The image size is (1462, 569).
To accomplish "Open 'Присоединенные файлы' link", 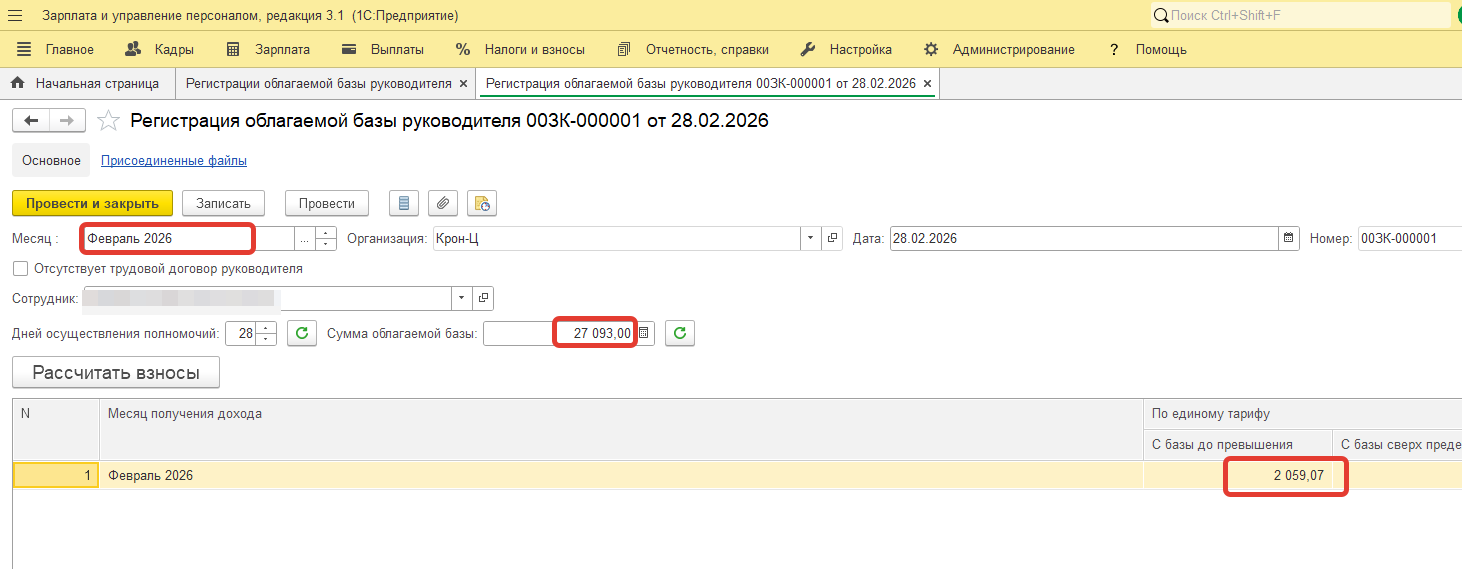I will 174,160.
